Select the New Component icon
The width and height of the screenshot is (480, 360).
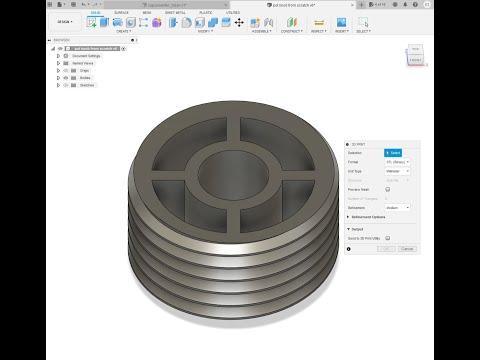255,22
